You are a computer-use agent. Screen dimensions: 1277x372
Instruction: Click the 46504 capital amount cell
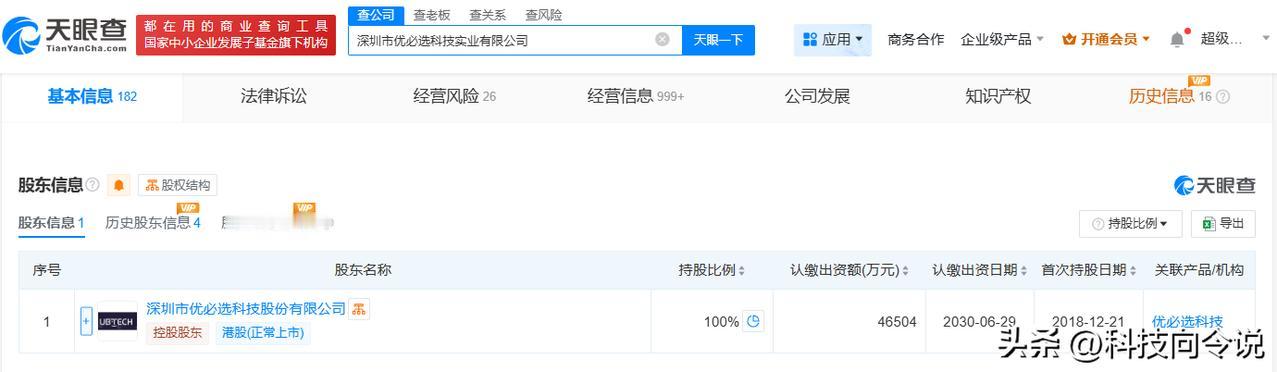(849, 322)
